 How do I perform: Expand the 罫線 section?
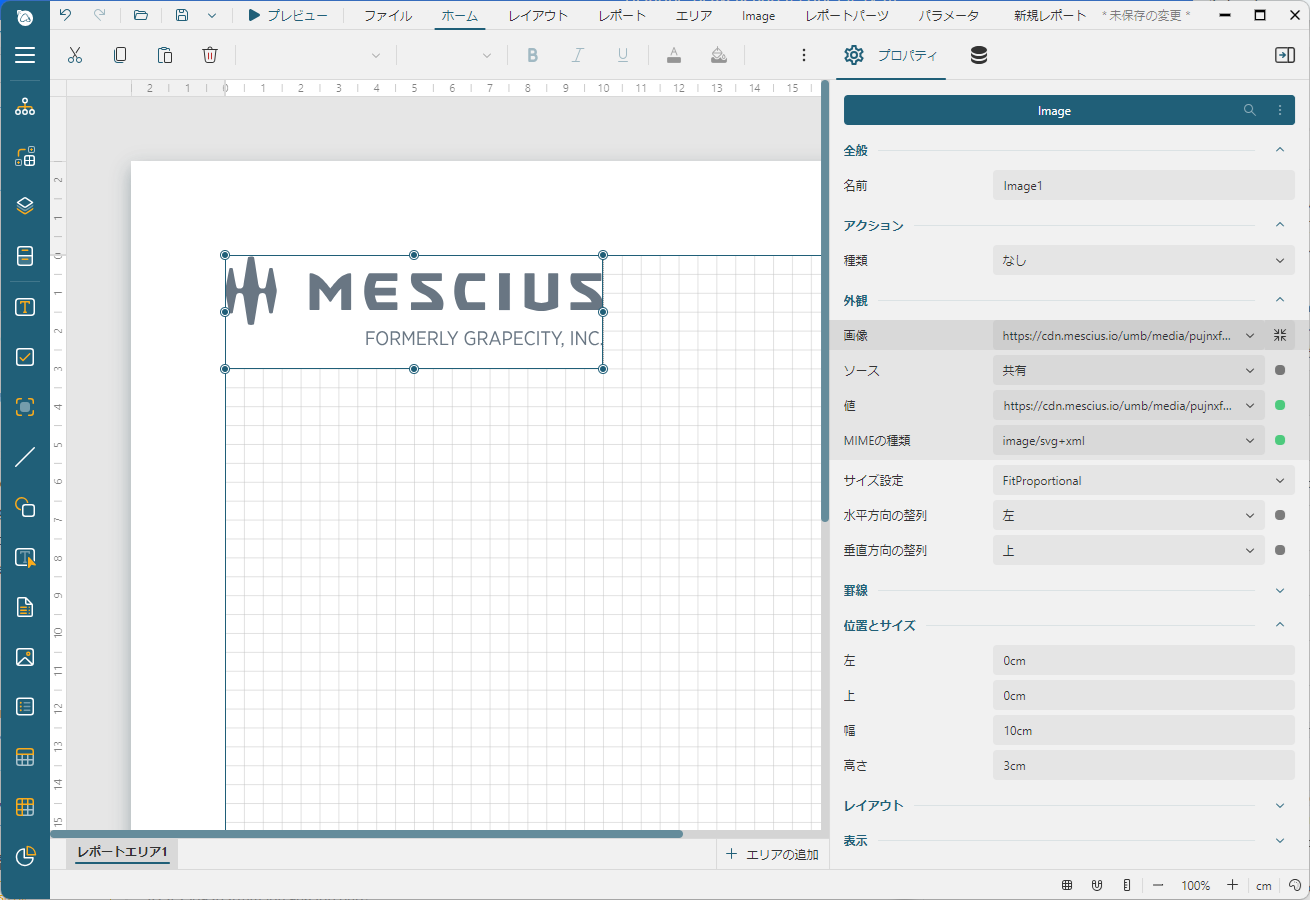[1280, 590]
